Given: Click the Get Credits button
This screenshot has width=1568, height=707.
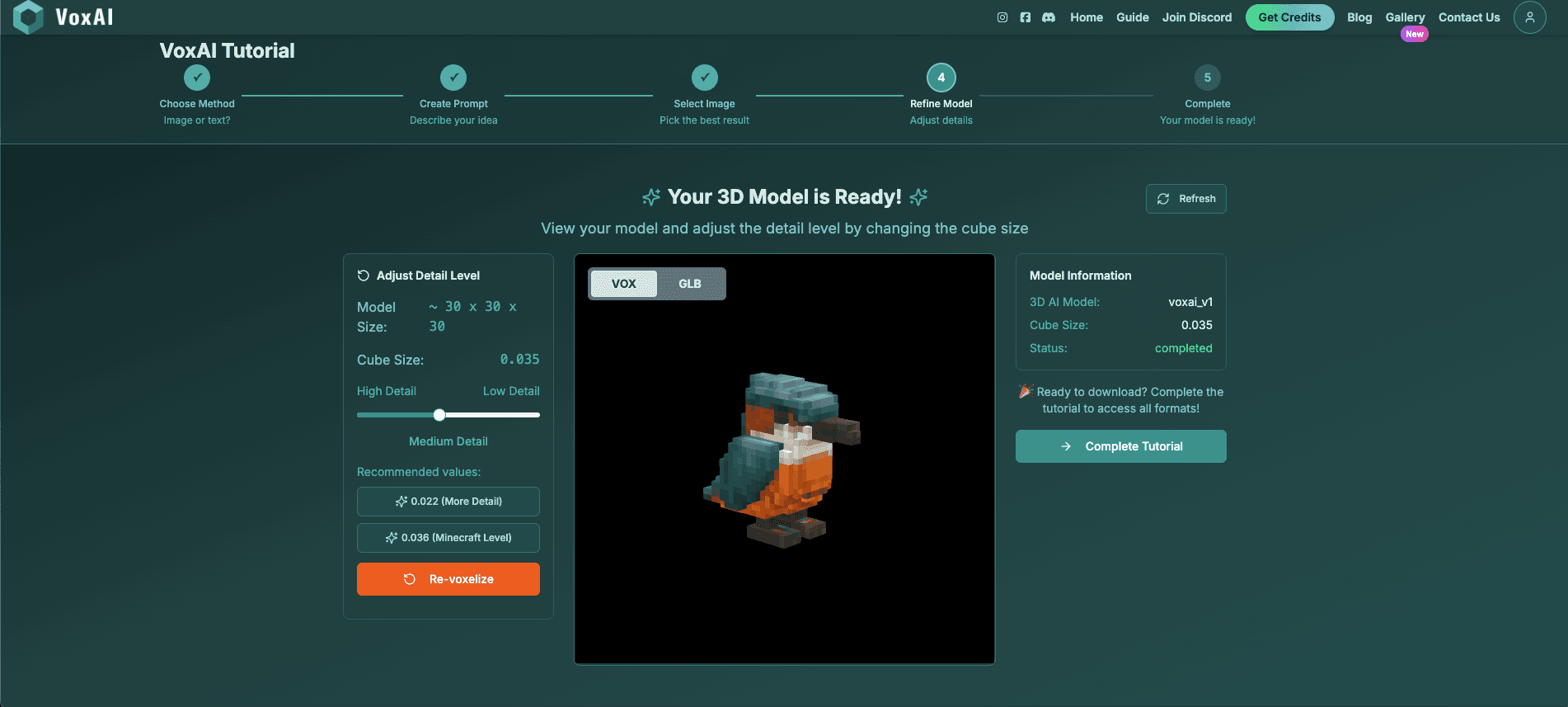Looking at the screenshot, I should pos(1289,17).
